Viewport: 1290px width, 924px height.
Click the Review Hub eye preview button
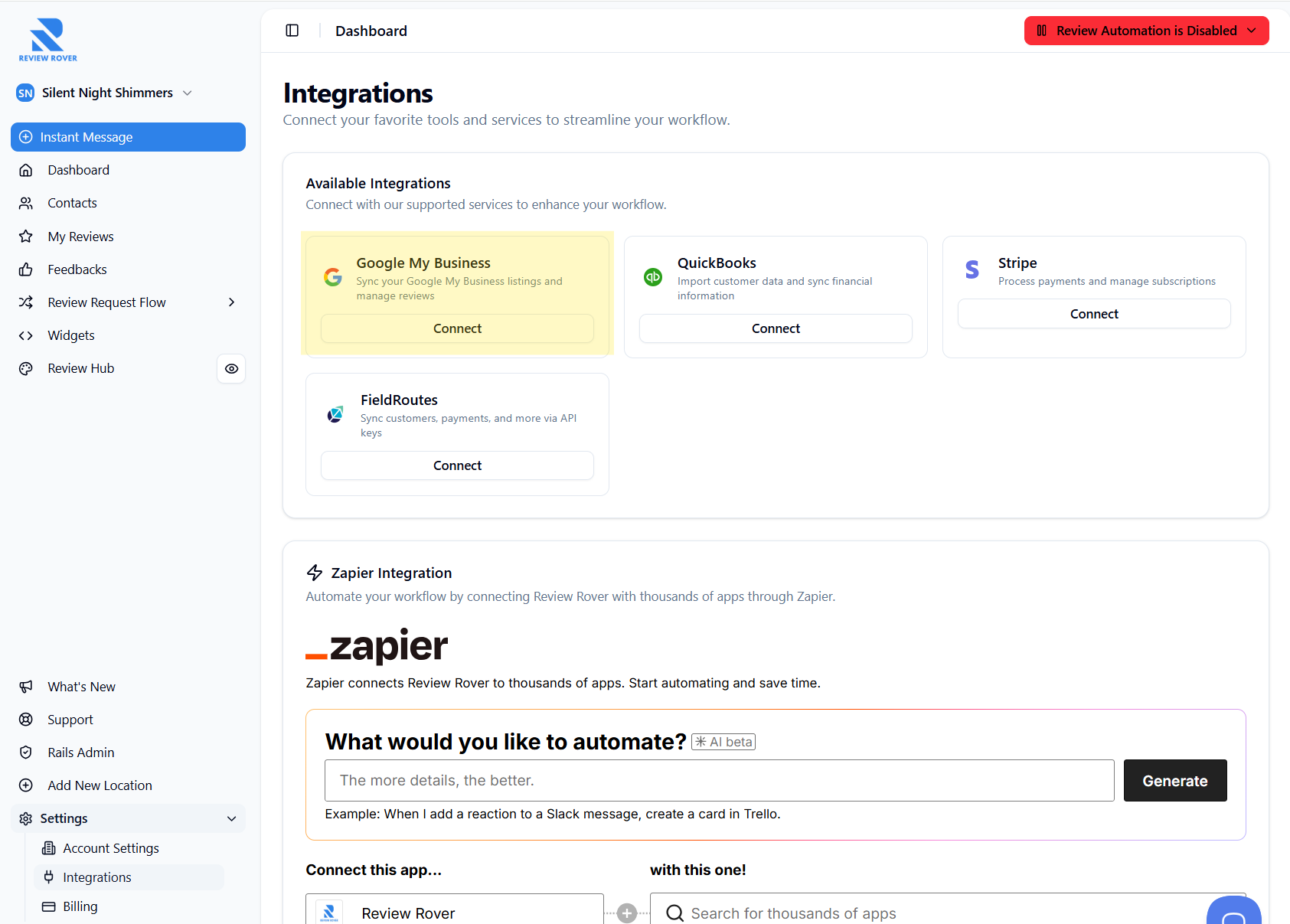coord(231,368)
